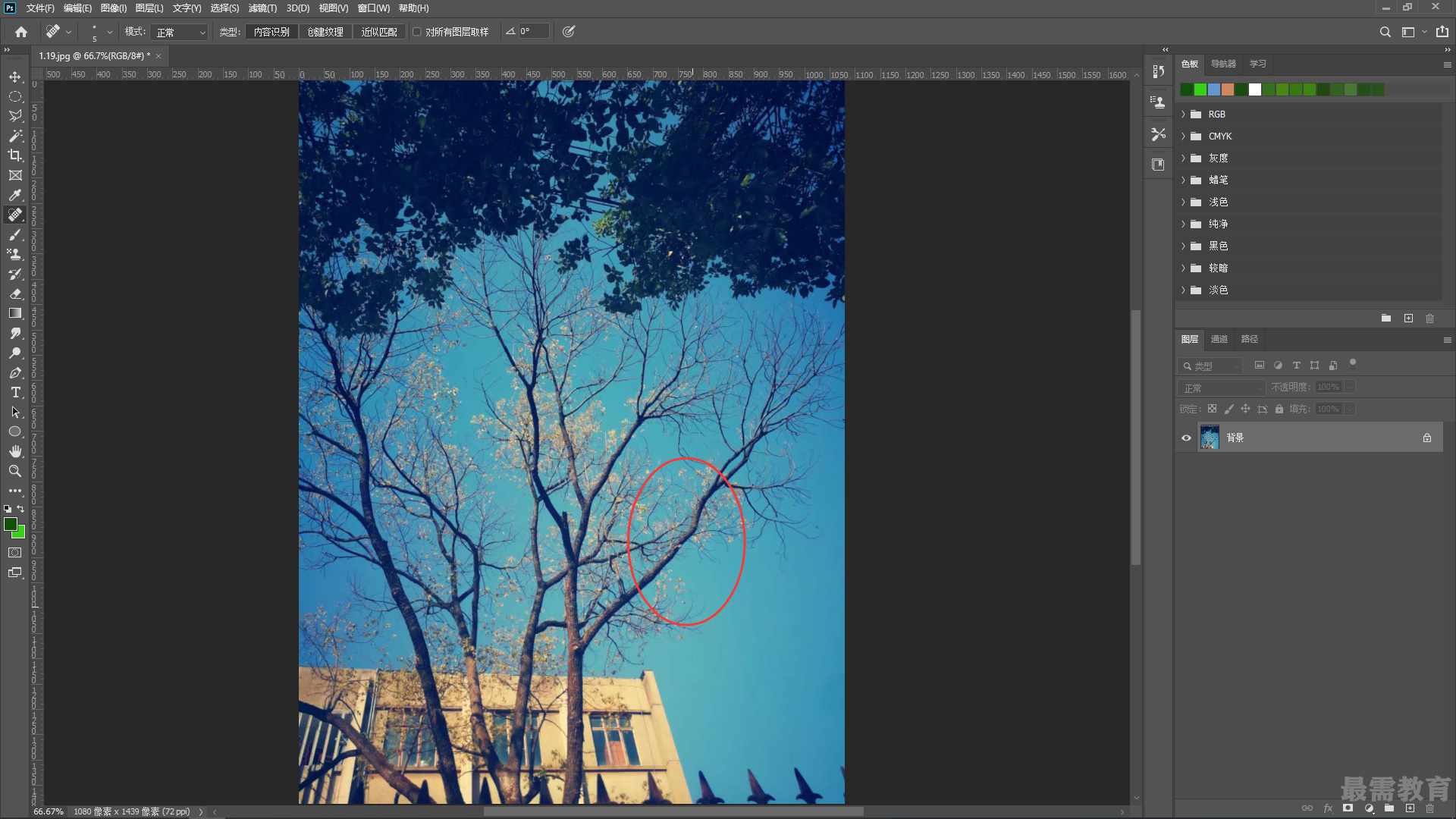Viewport: 1456px width, 819px height.
Task: Toggle Quick Mask mode
Action: point(15,553)
